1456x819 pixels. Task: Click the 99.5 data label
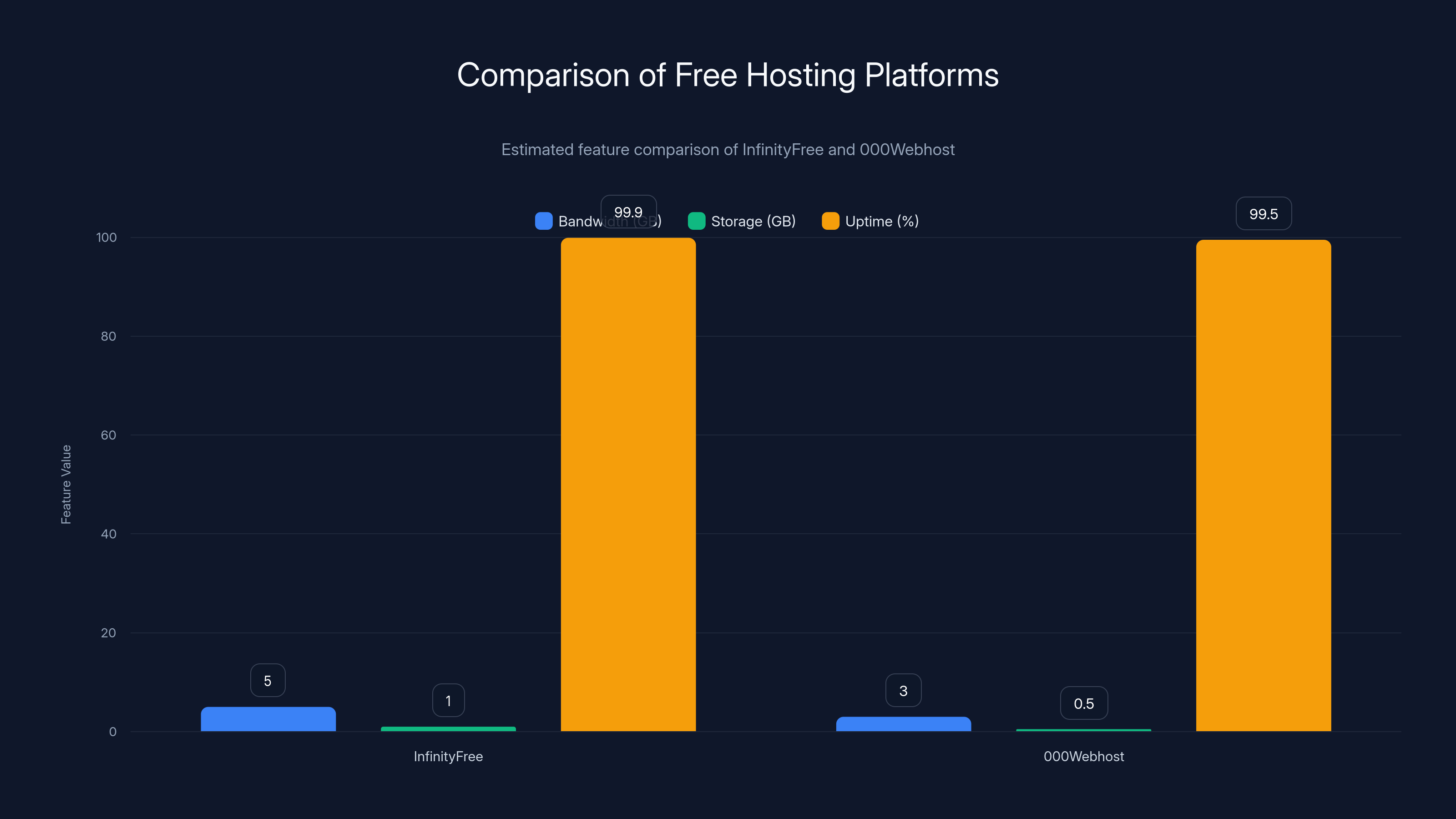click(x=1263, y=214)
